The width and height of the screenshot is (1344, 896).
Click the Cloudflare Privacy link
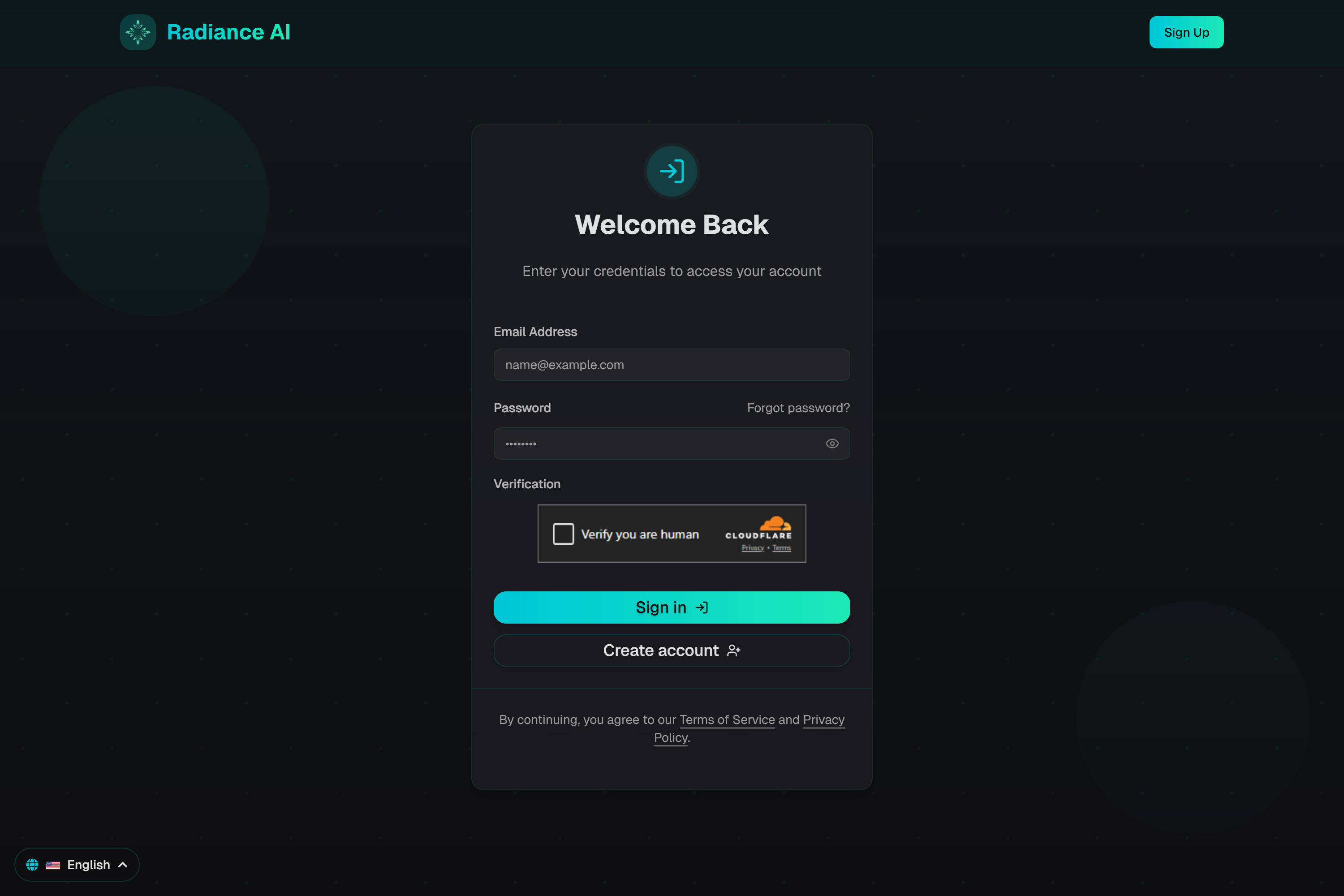(x=752, y=548)
